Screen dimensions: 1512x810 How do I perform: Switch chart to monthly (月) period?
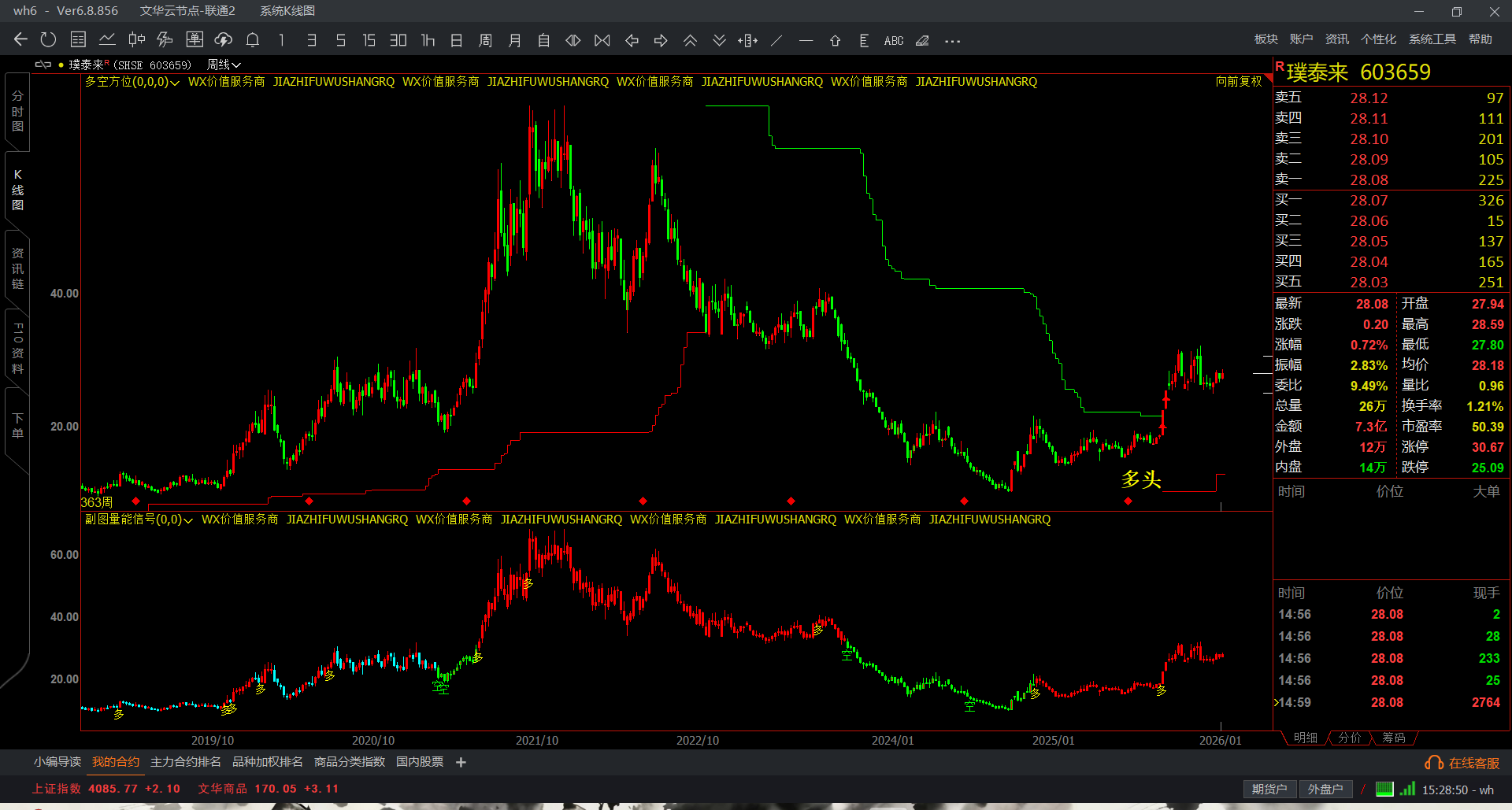pyautogui.click(x=514, y=40)
